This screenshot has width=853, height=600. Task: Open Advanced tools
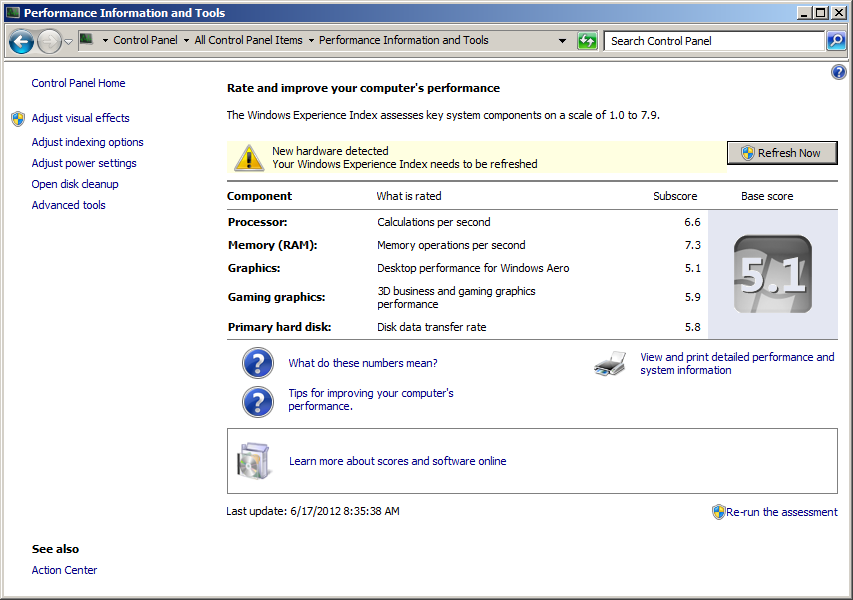69,205
